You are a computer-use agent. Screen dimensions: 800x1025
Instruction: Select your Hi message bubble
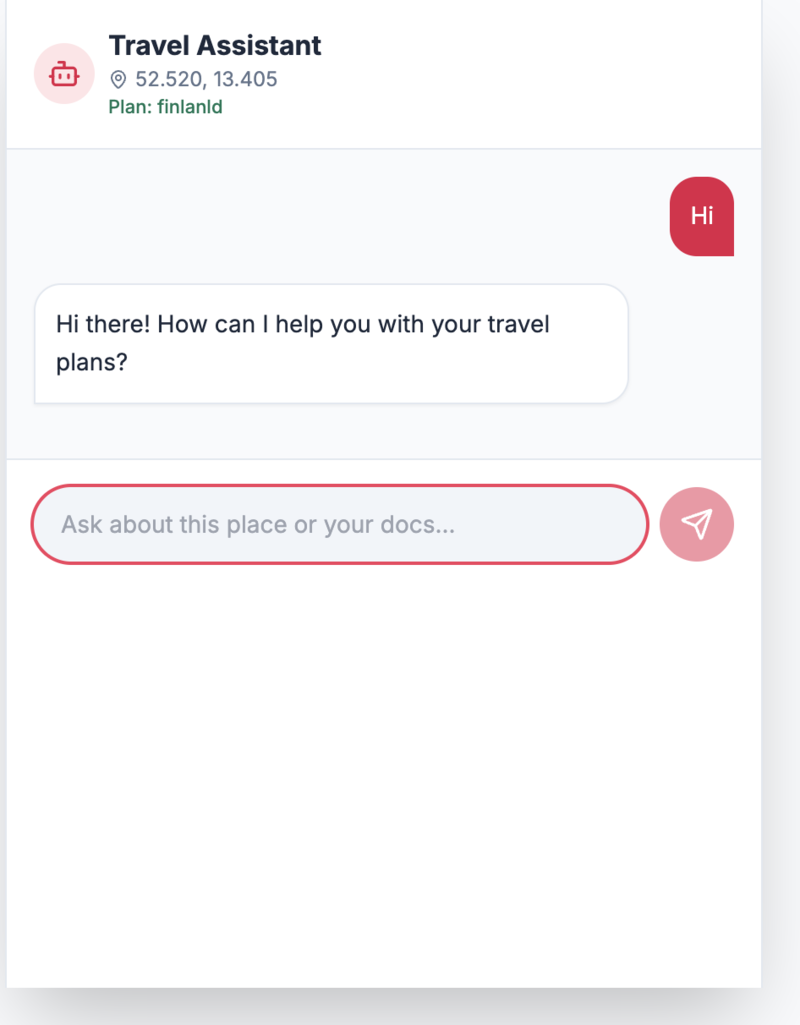701,215
